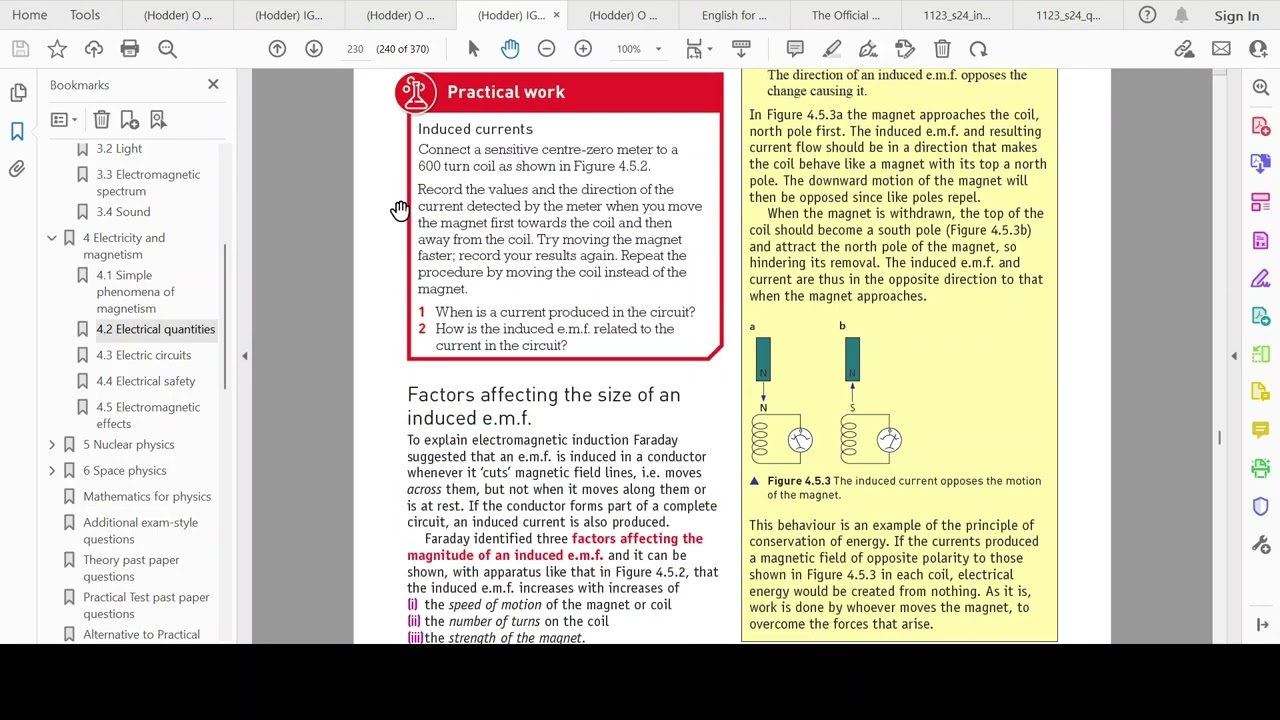Open the right-pane search magnifier tool

[x=1260, y=88]
